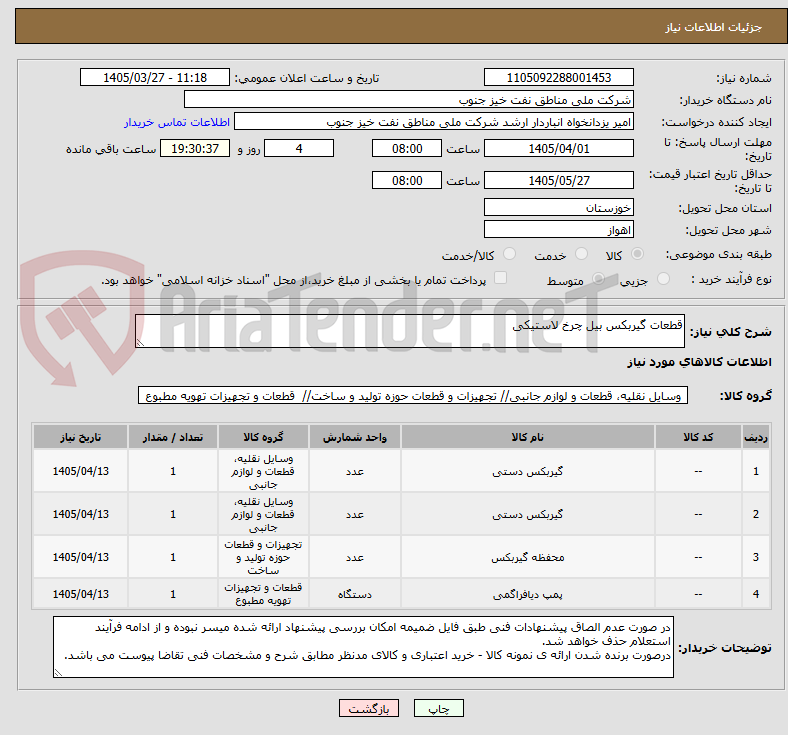Select row 4 item پمپ دیافراگمی

[528, 594]
